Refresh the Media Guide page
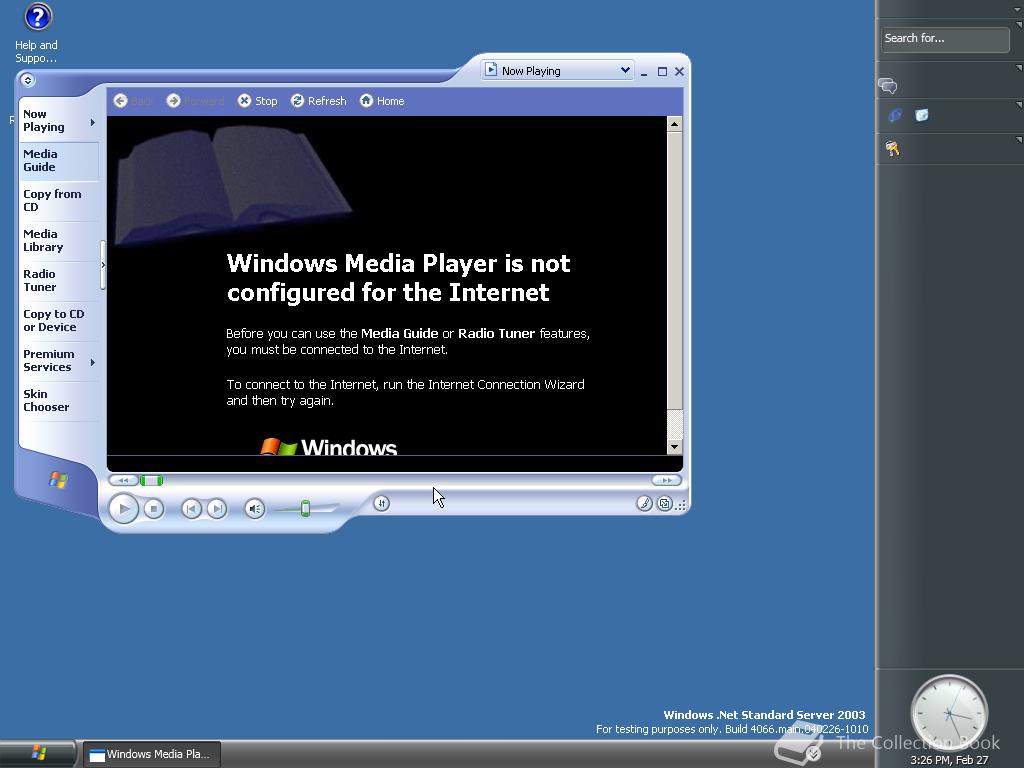1024x768 pixels. point(319,101)
